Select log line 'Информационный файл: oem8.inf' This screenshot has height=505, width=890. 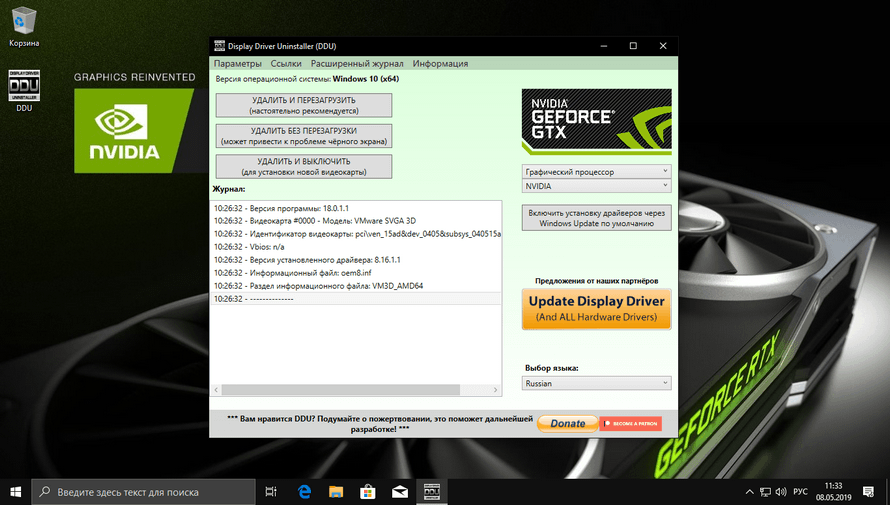tap(356, 273)
